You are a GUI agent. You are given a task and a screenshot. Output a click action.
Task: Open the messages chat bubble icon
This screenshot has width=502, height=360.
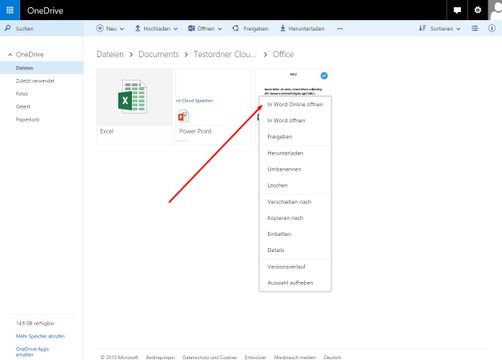[x=457, y=10]
